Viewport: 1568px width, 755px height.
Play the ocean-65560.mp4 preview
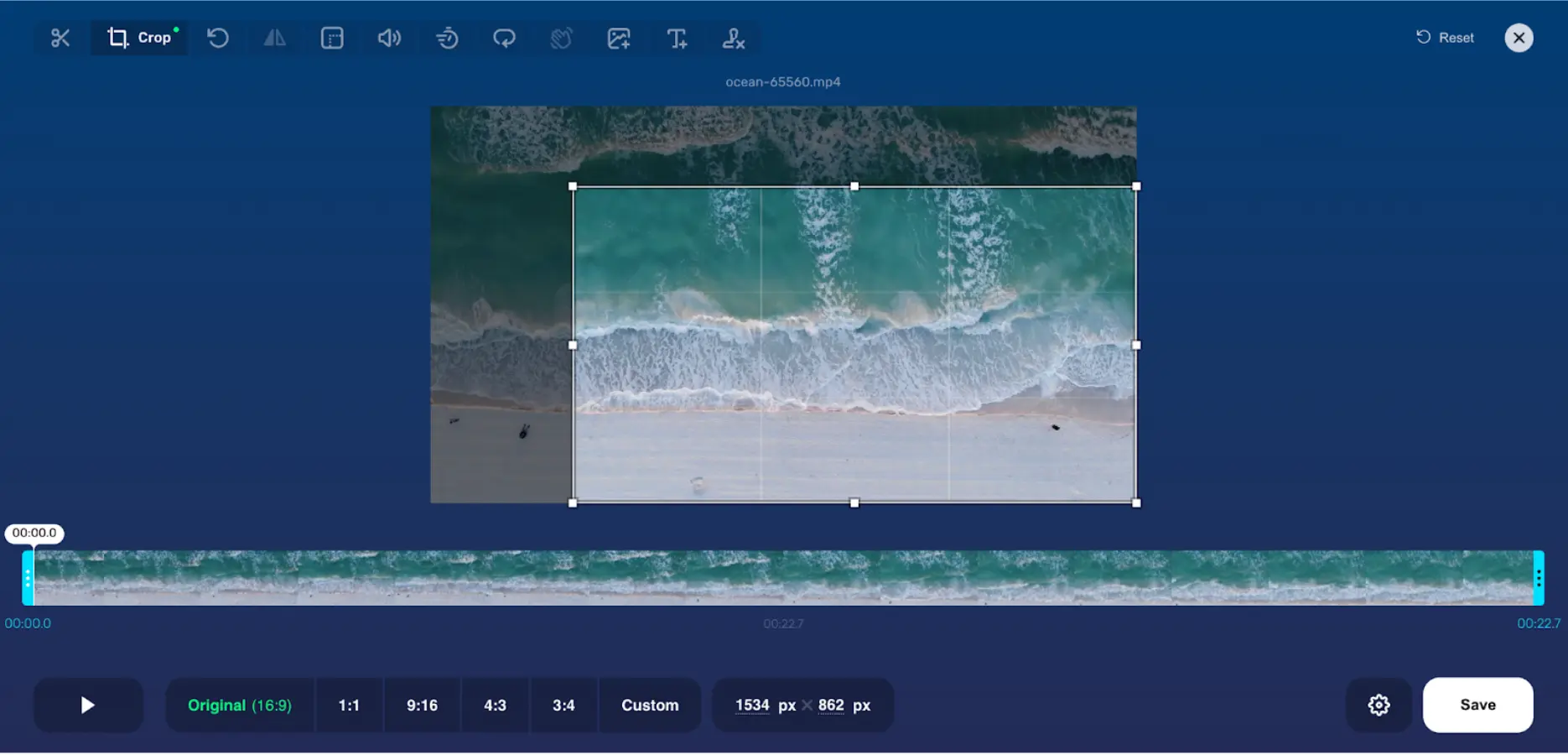pyautogui.click(x=88, y=705)
